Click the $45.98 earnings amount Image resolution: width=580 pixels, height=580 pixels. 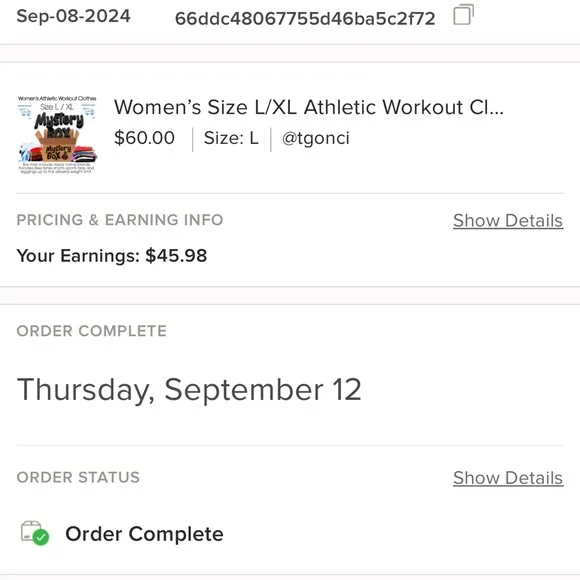click(x=176, y=256)
